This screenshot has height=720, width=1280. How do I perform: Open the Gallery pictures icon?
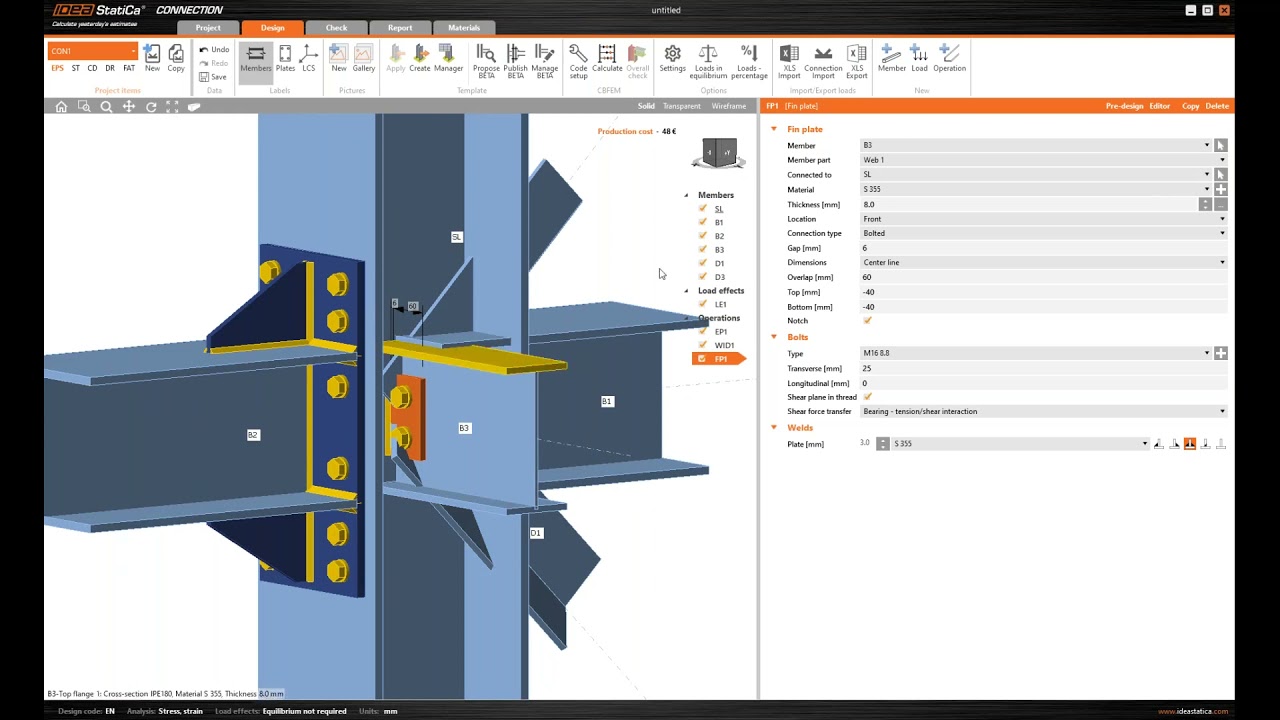363,59
